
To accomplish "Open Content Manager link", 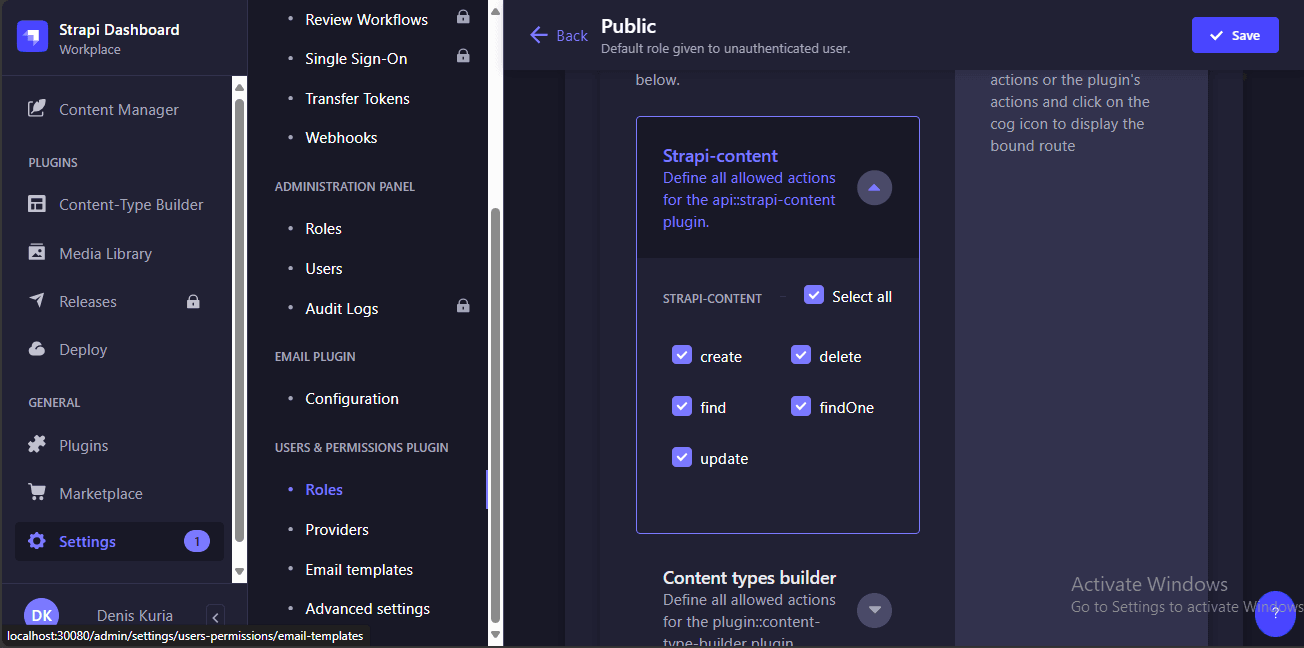I will point(119,109).
